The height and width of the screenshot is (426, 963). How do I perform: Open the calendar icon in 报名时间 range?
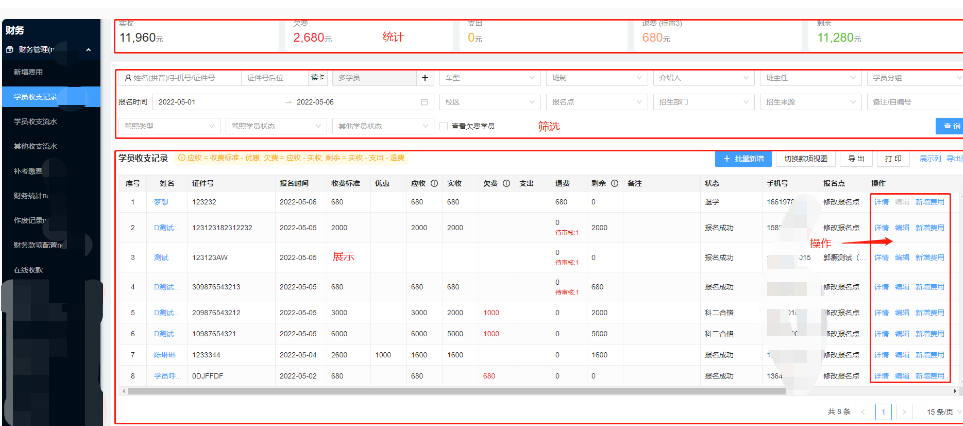click(424, 102)
